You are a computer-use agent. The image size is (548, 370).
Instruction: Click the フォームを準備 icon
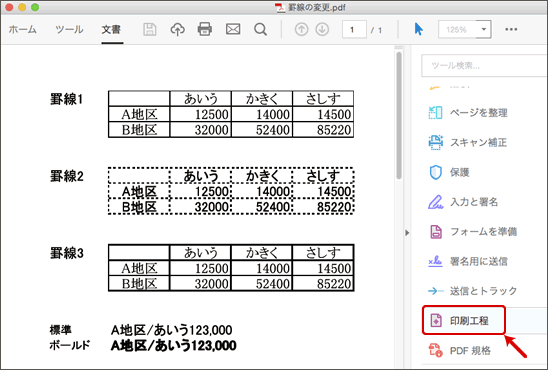click(x=435, y=232)
